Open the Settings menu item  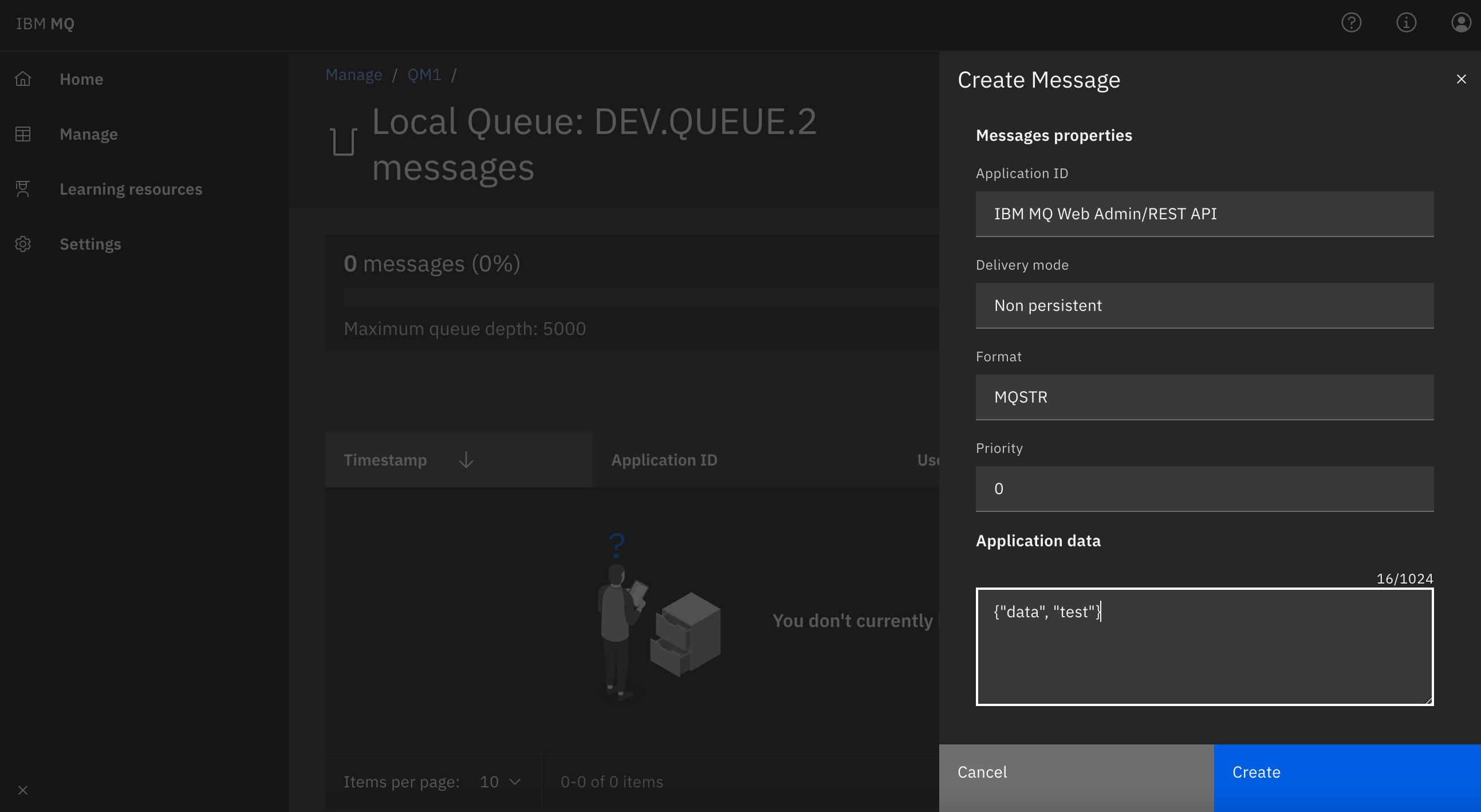tap(90, 245)
